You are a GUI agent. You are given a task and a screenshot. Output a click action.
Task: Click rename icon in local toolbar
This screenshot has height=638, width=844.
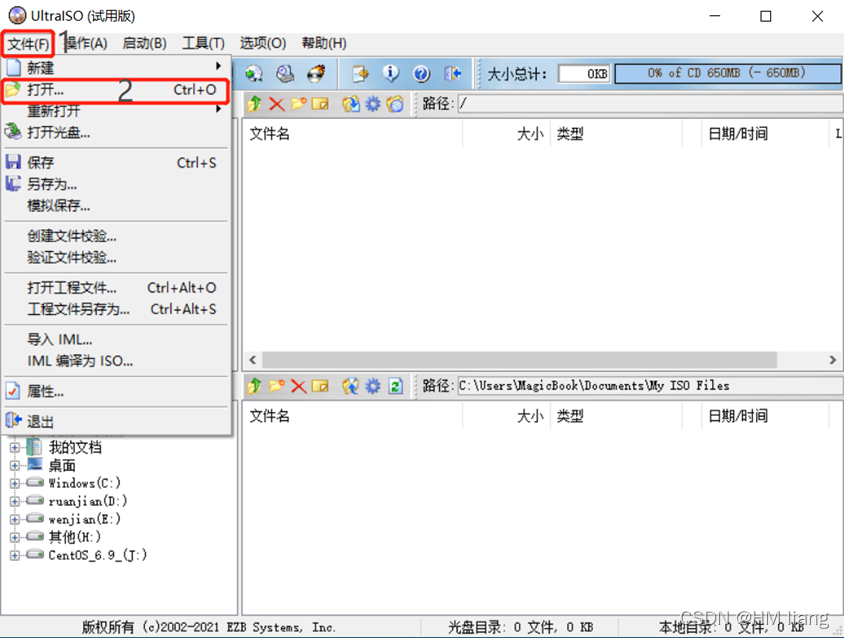coord(320,385)
